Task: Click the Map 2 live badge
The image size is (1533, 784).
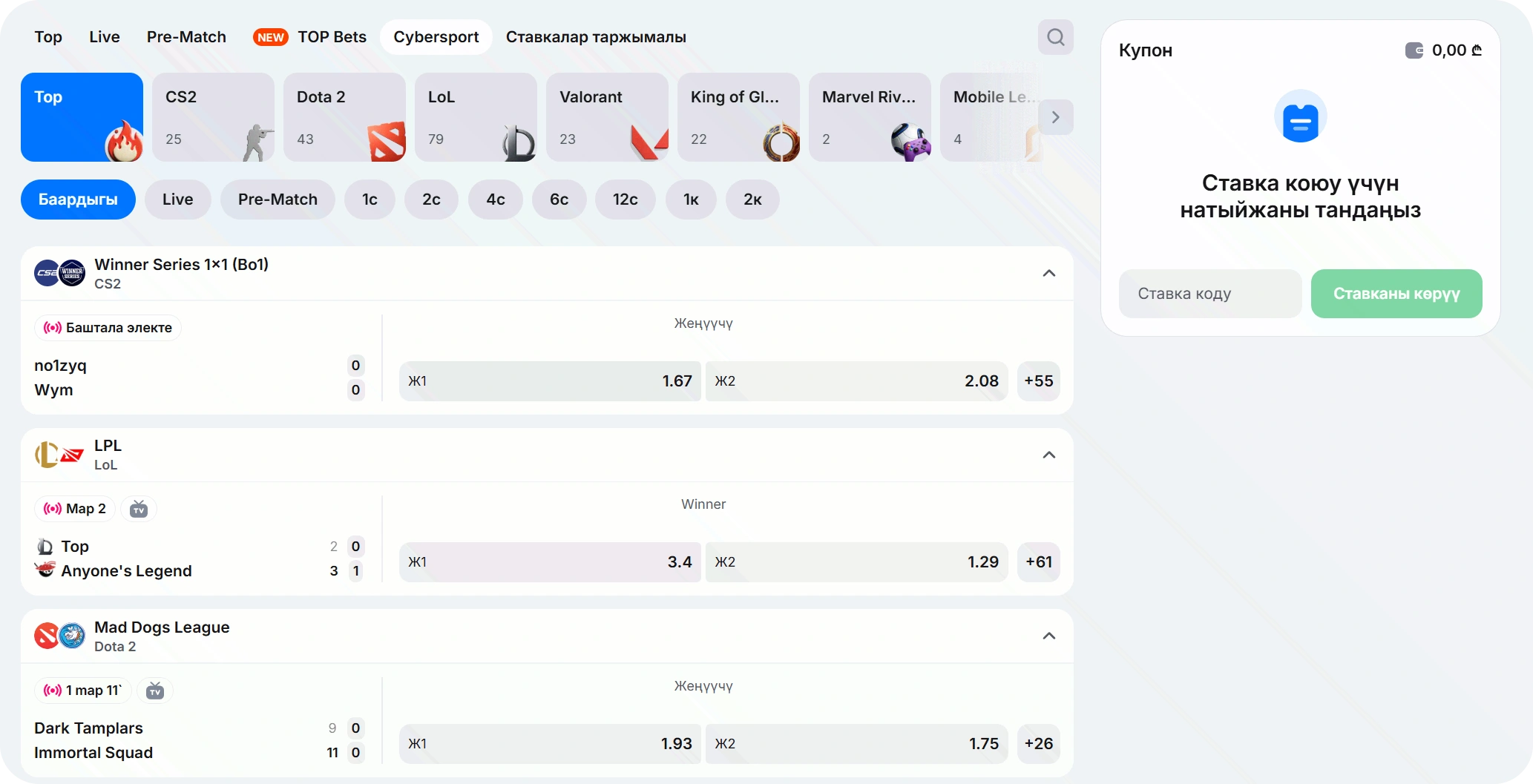Action: [75, 509]
